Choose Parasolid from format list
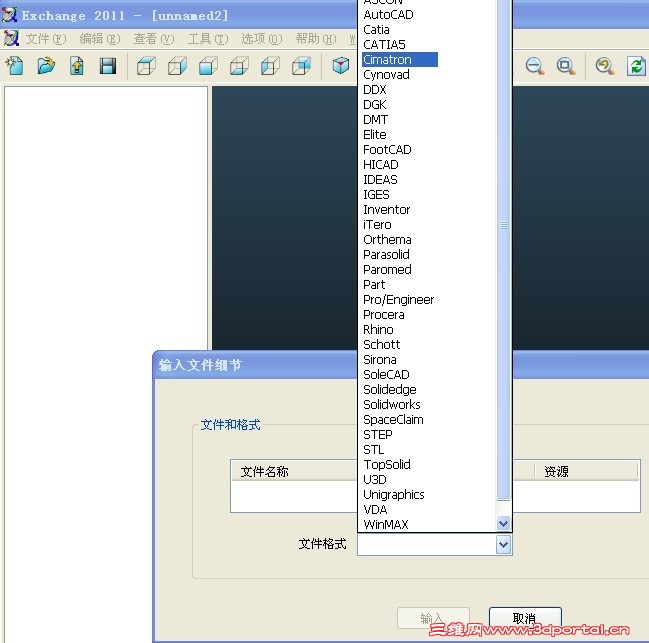Screen dimensions: 649x643 (386, 254)
